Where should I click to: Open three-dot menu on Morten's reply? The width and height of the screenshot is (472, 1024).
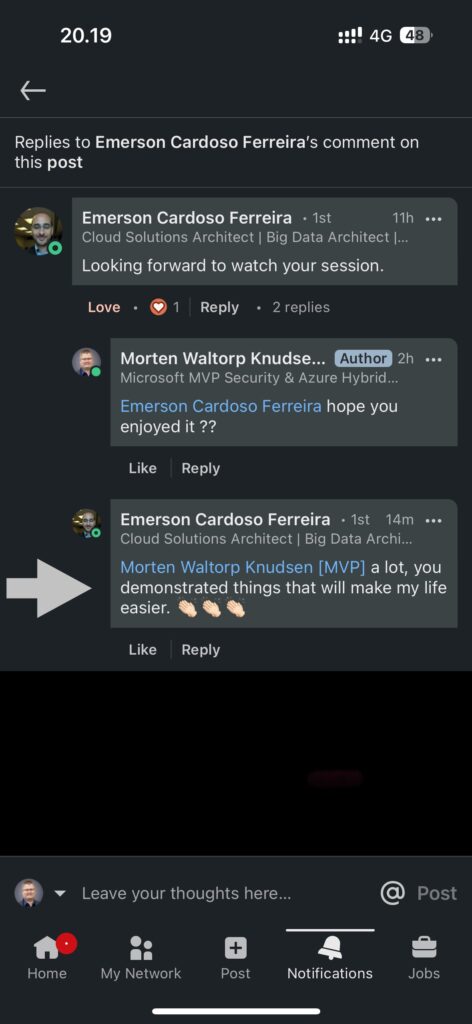coord(433,359)
